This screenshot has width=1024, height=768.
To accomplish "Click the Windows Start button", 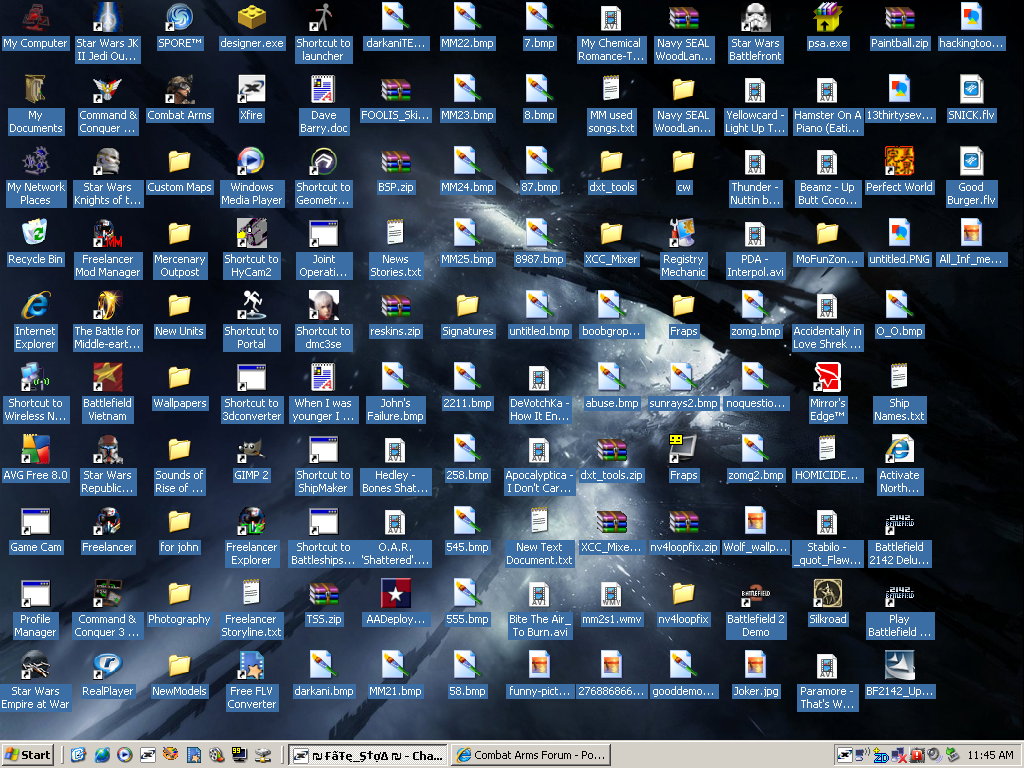I will pos(27,755).
